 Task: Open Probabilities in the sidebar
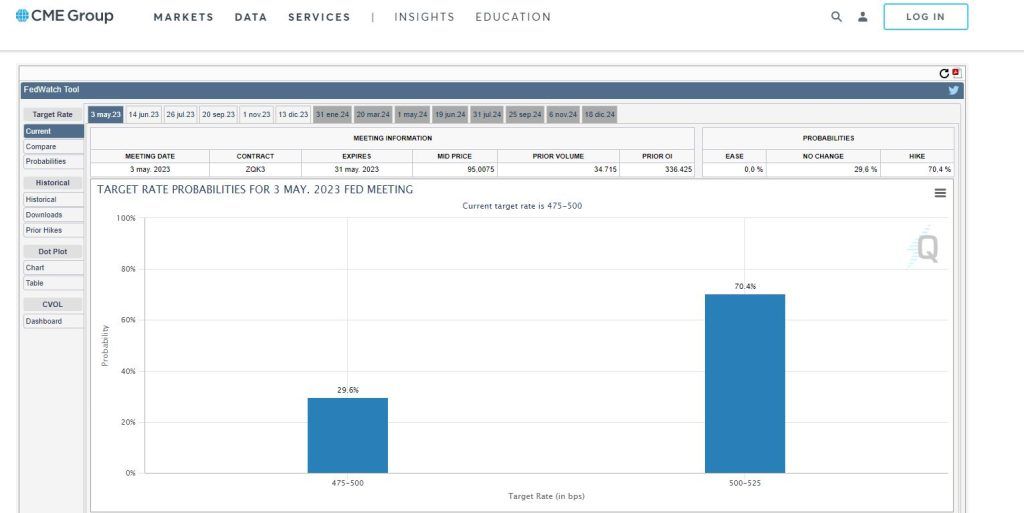pyautogui.click(x=54, y=161)
